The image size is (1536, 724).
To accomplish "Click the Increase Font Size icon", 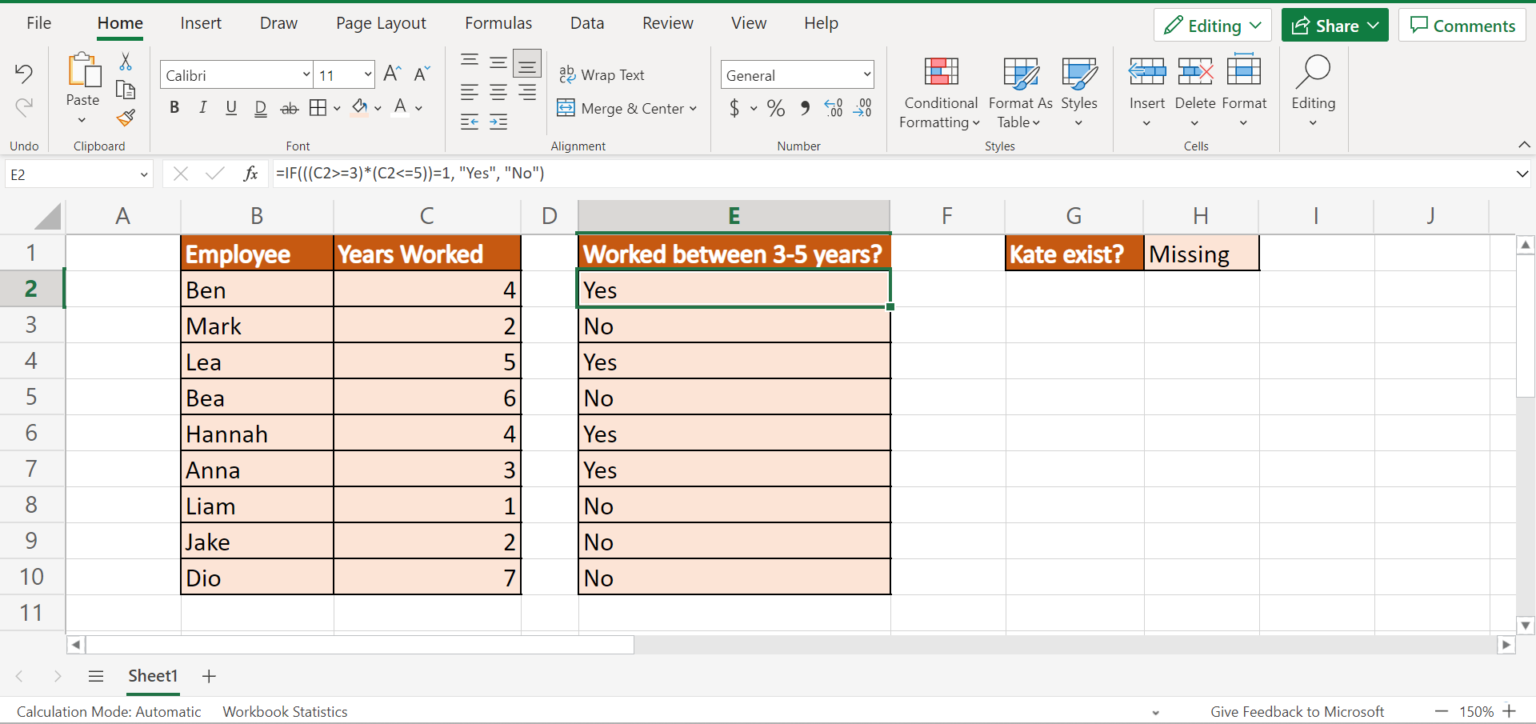I will tap(393, 74).
